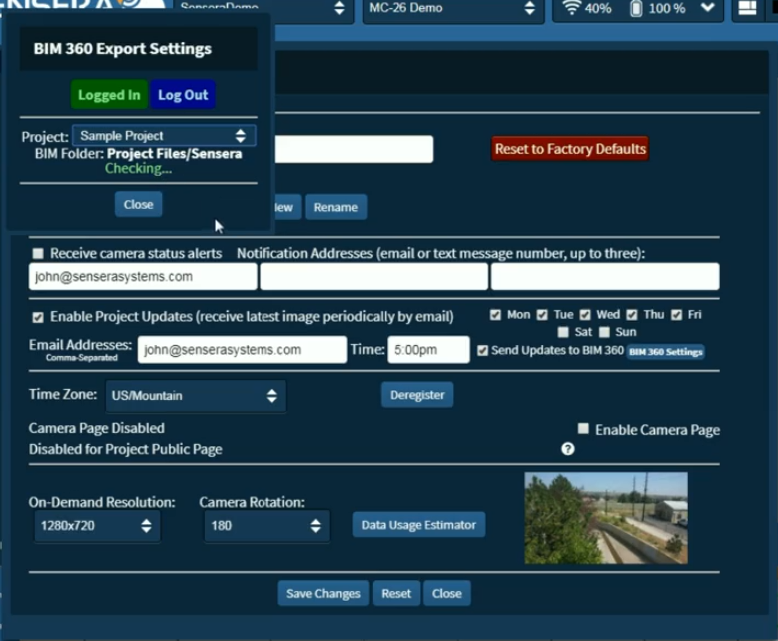Open the Data Usage Estimator
This screenshot has height=641, width=778.
419,525
